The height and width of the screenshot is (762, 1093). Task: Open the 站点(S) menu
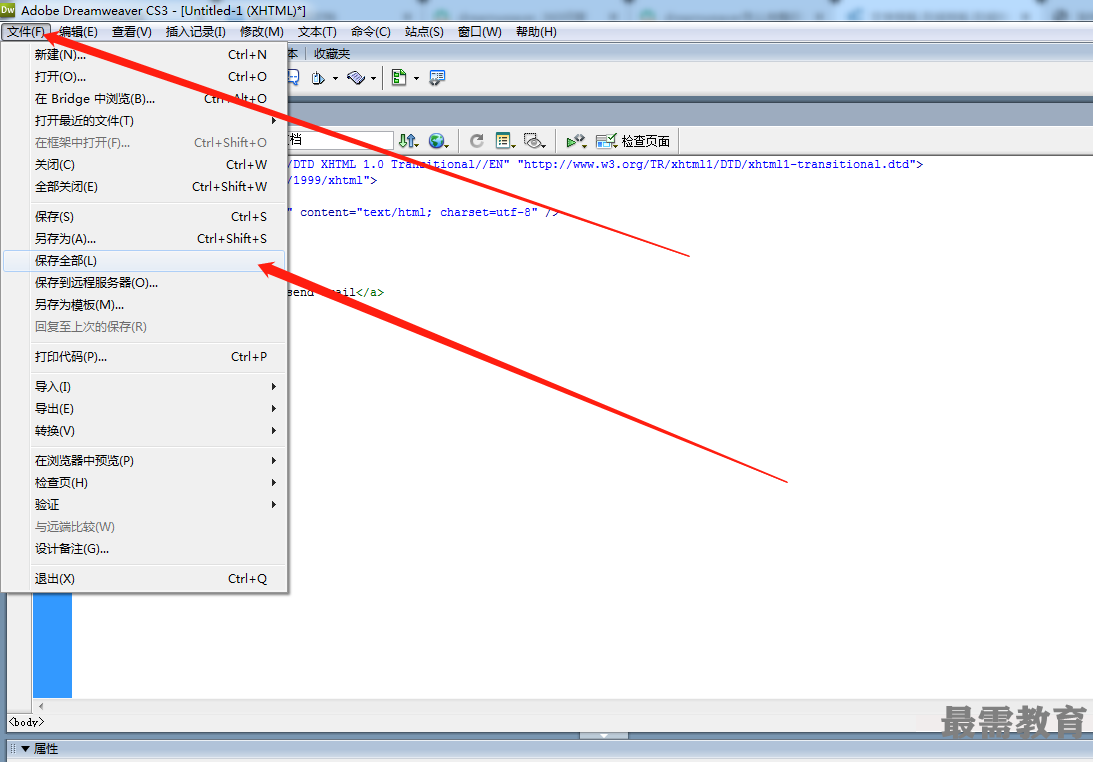tap(424, 32)
